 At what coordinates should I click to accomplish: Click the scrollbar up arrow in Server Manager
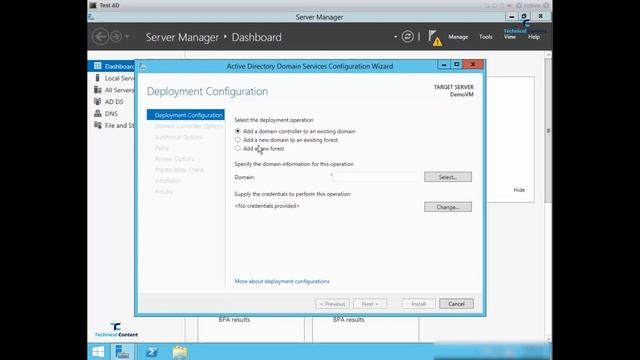point(548,55)
